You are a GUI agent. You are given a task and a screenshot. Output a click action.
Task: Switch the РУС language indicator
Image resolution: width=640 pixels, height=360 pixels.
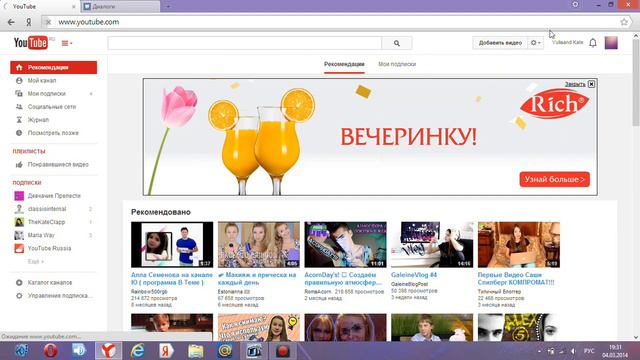point(589,351)
